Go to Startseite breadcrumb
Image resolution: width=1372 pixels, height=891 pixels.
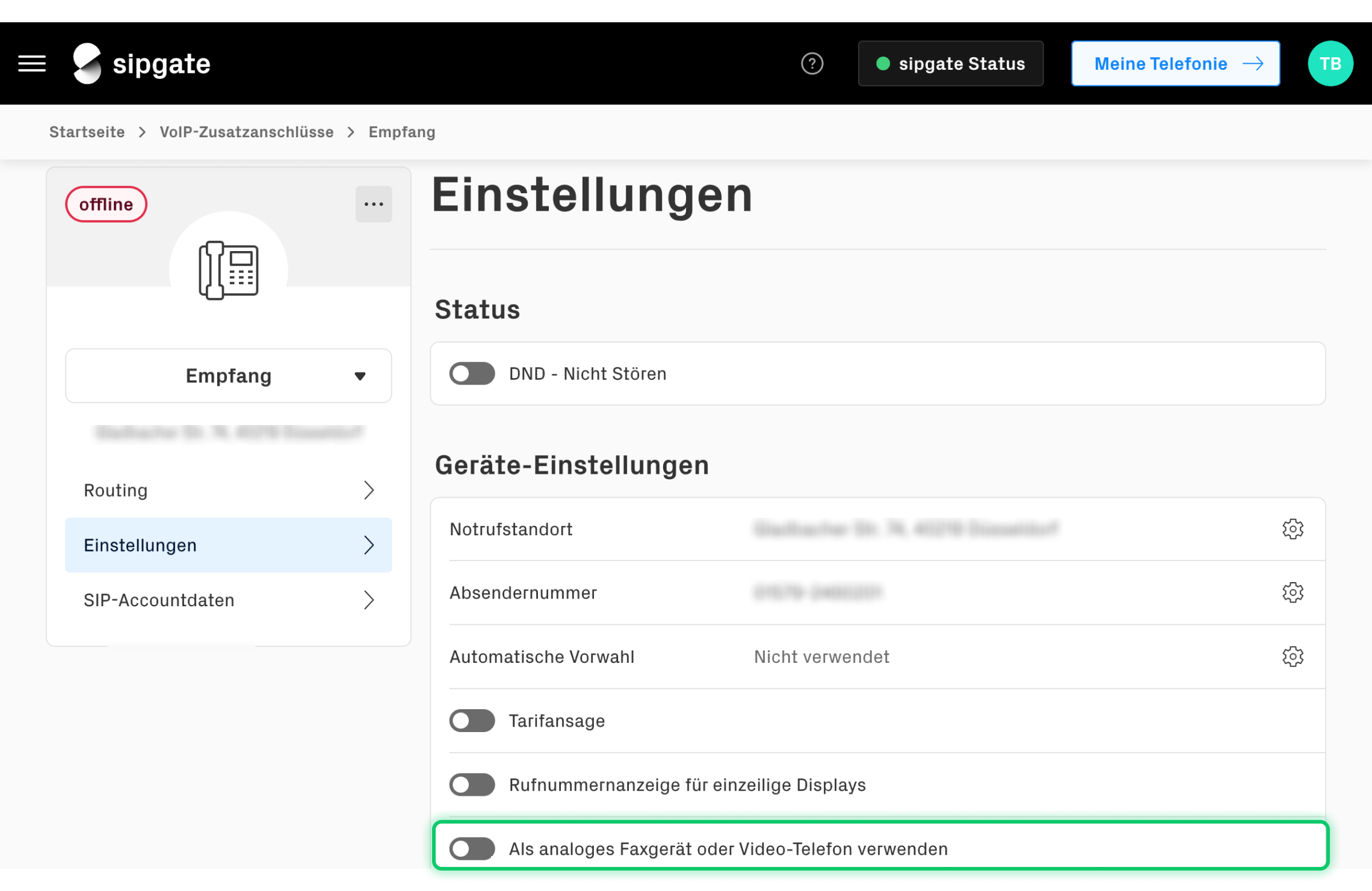tap(87, 132)
